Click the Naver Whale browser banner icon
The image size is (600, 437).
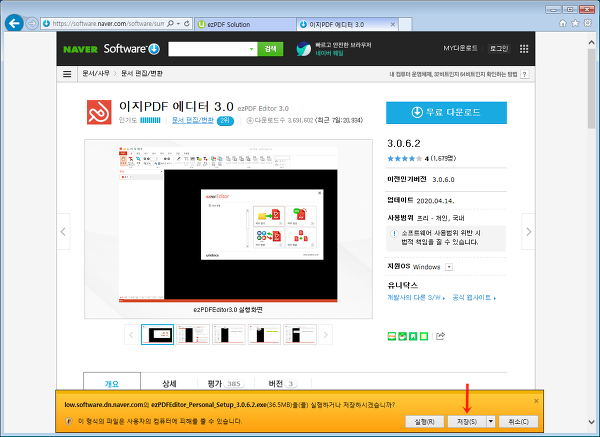click(x=304, y=49)
